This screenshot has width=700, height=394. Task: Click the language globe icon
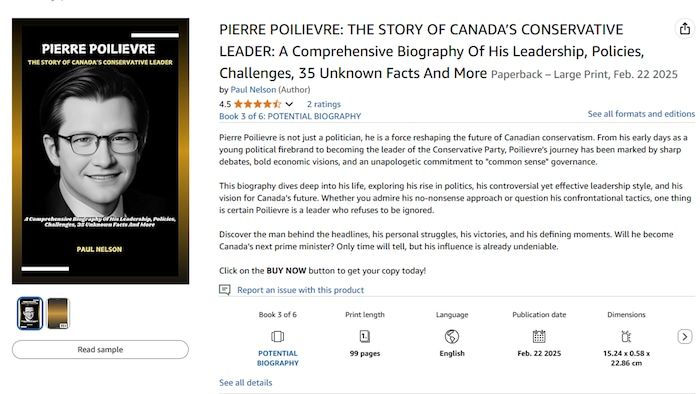[x=452, y=336]
